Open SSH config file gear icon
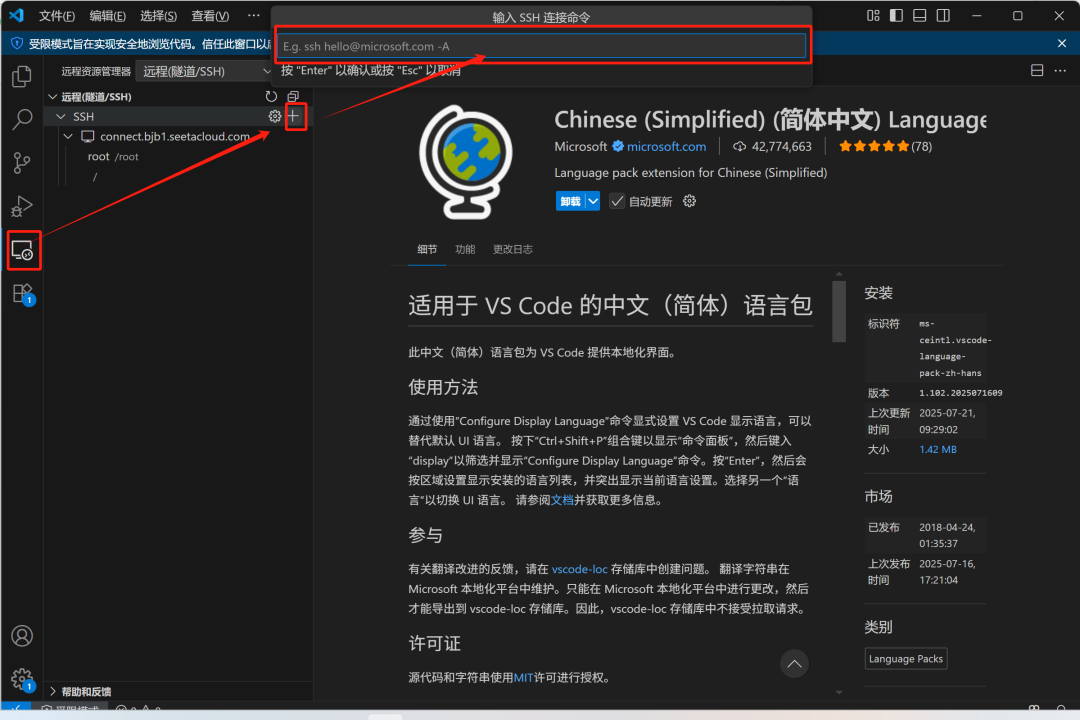 tap(275, 116)
